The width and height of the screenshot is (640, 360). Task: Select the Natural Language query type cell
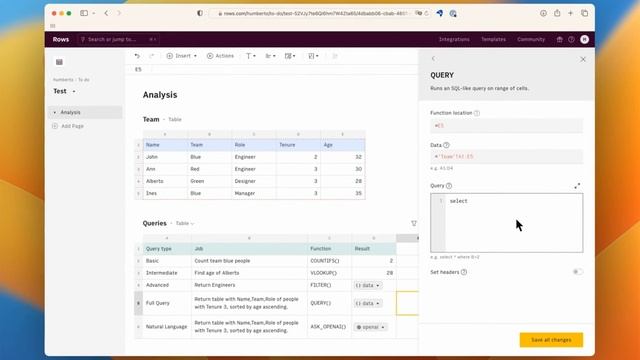pos(167,327)
